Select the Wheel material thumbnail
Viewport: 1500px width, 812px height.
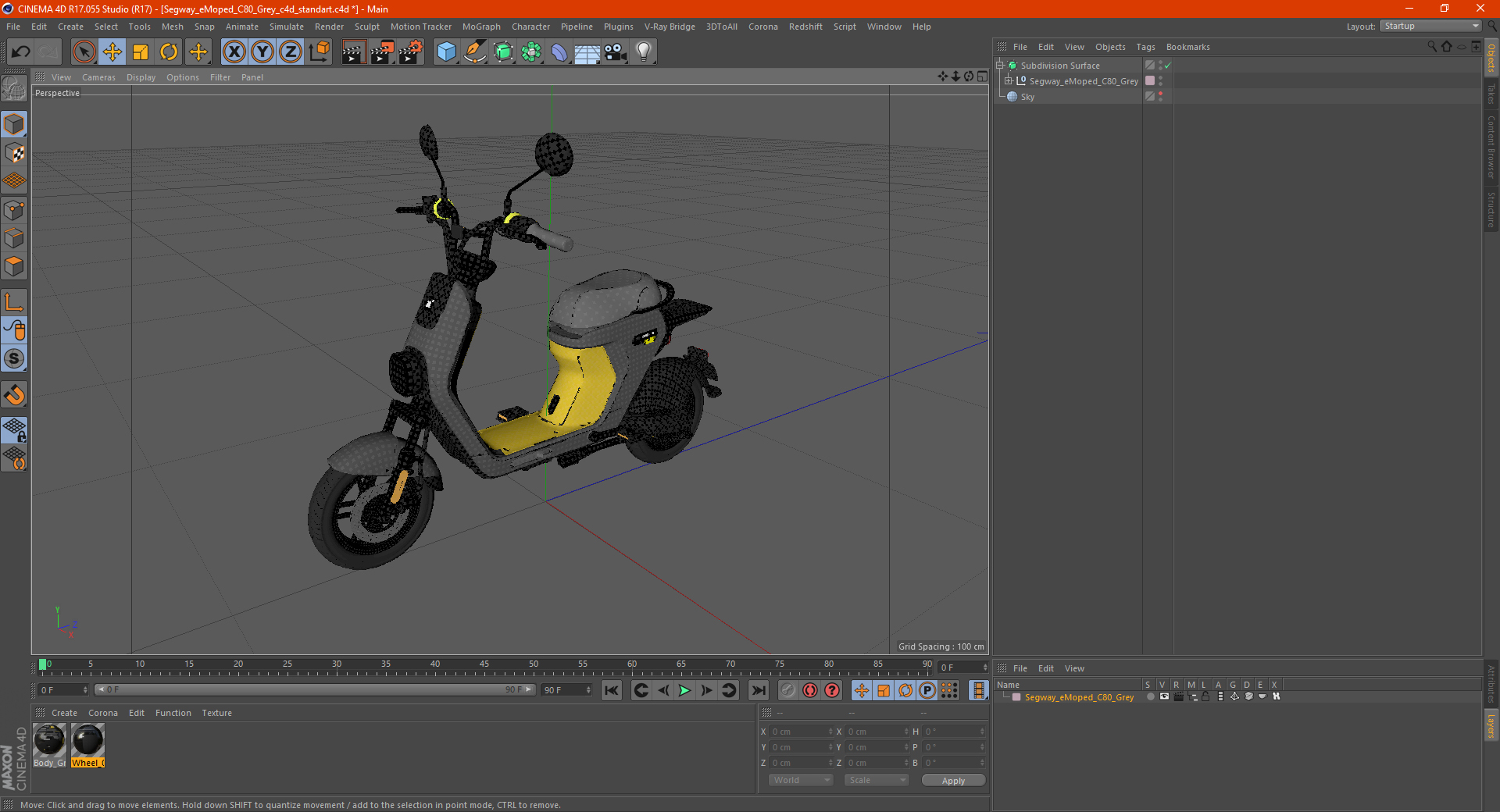[87, 746]
